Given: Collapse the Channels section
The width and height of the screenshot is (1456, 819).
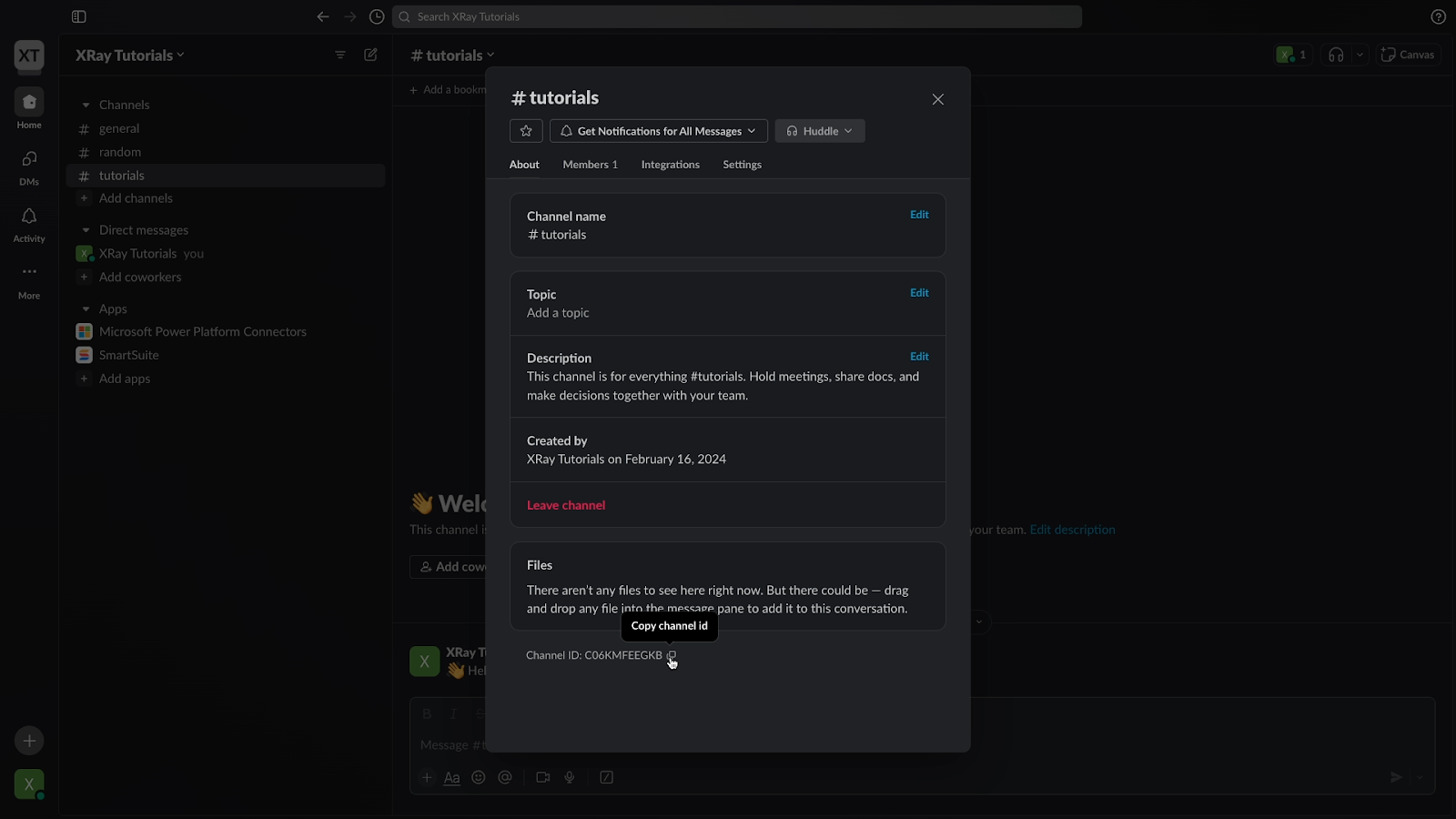Looking at the screenshot, I should pyautogui.click(x=86, y=105).
